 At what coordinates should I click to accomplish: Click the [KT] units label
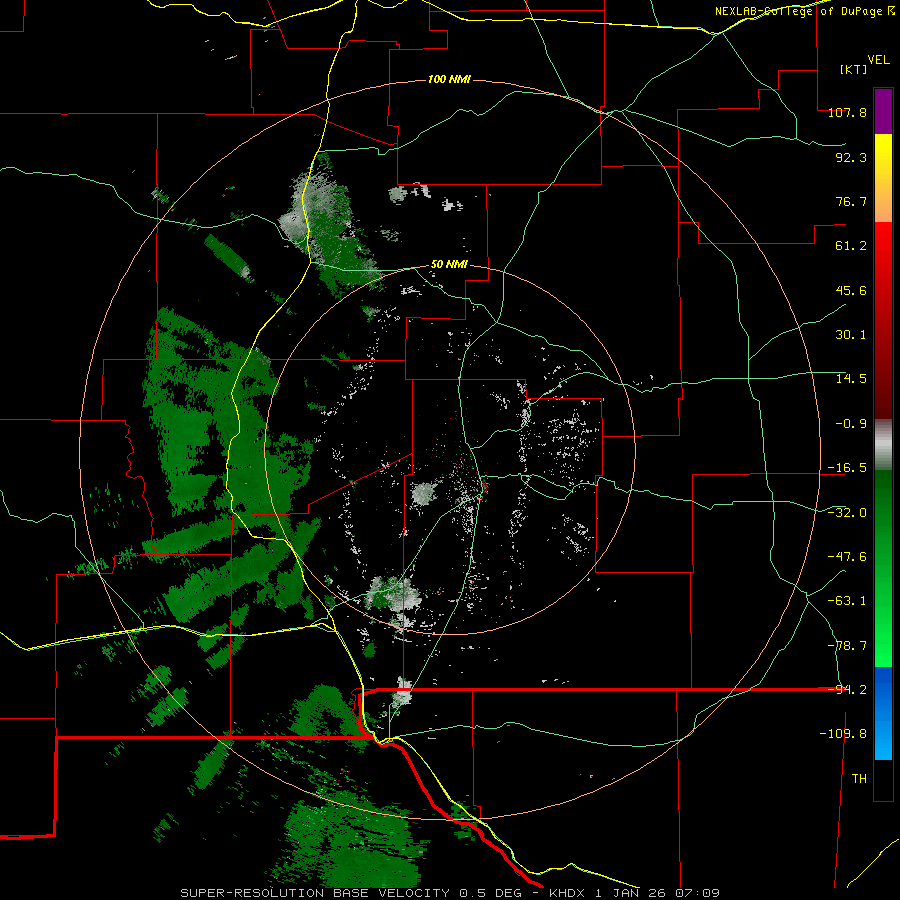853,69
